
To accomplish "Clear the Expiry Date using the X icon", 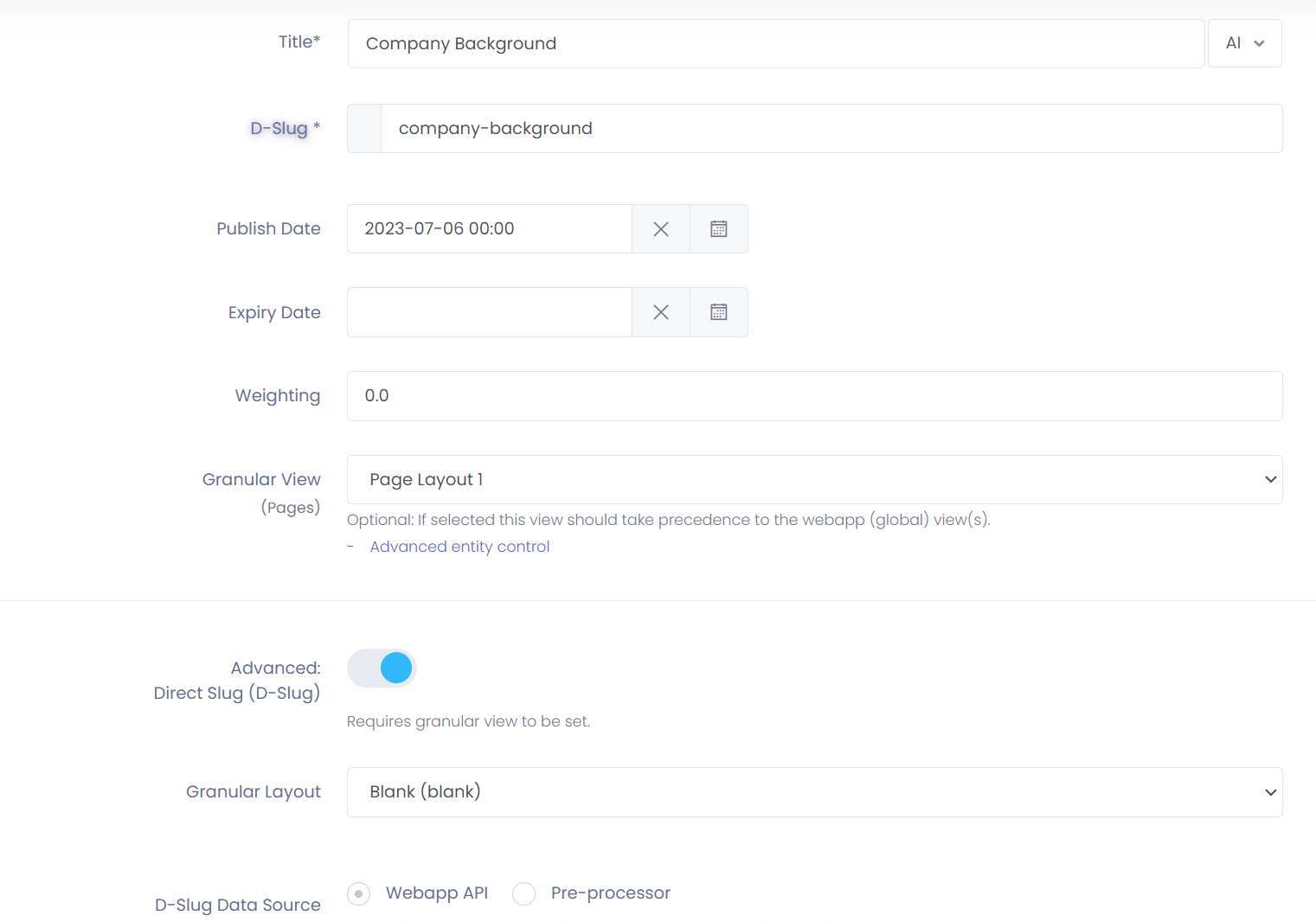I will click(x=660, y=311).
